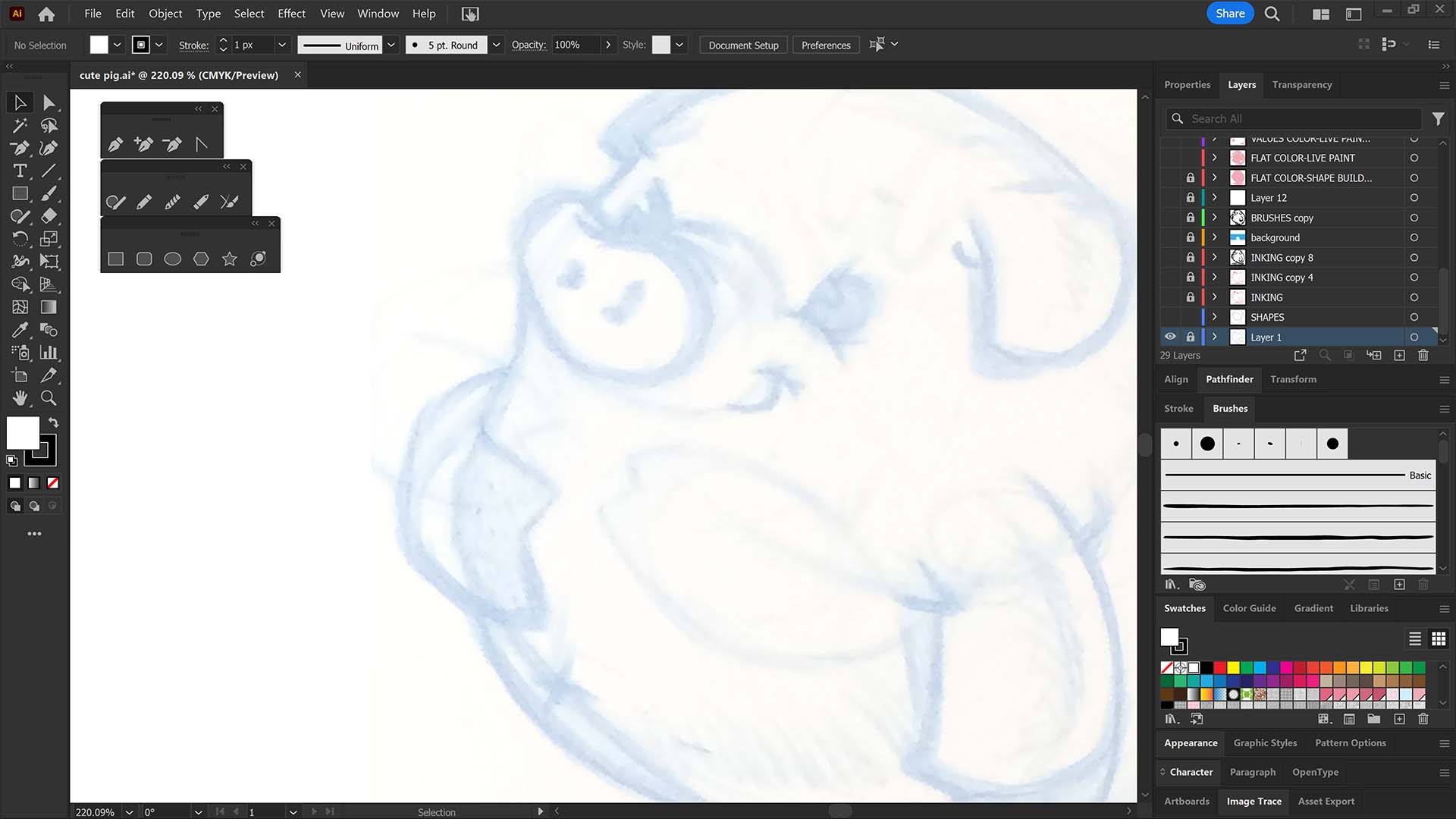Switch to the Properties tab
Image resolution: width=1456 pixels, height=819 pixels.
(1187, 85)
